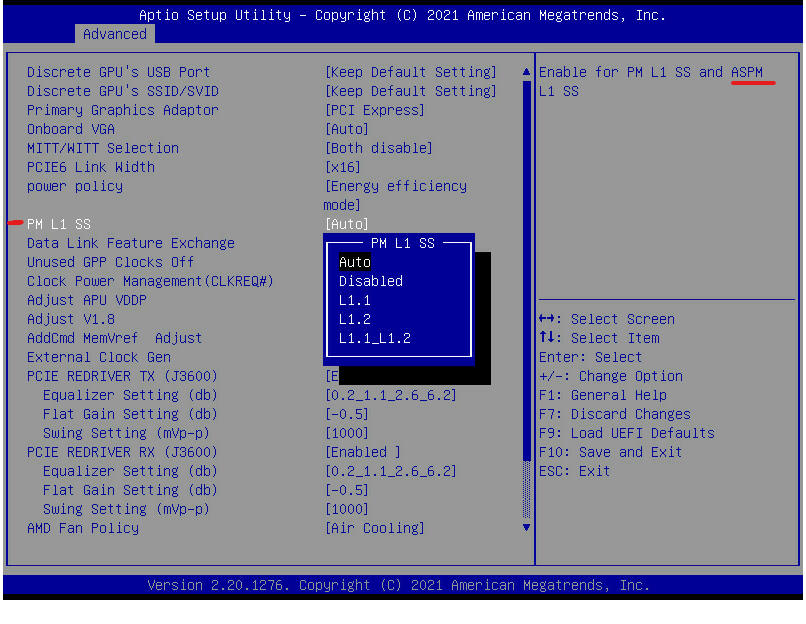Select Onboard VGA label

click(71, 129)
